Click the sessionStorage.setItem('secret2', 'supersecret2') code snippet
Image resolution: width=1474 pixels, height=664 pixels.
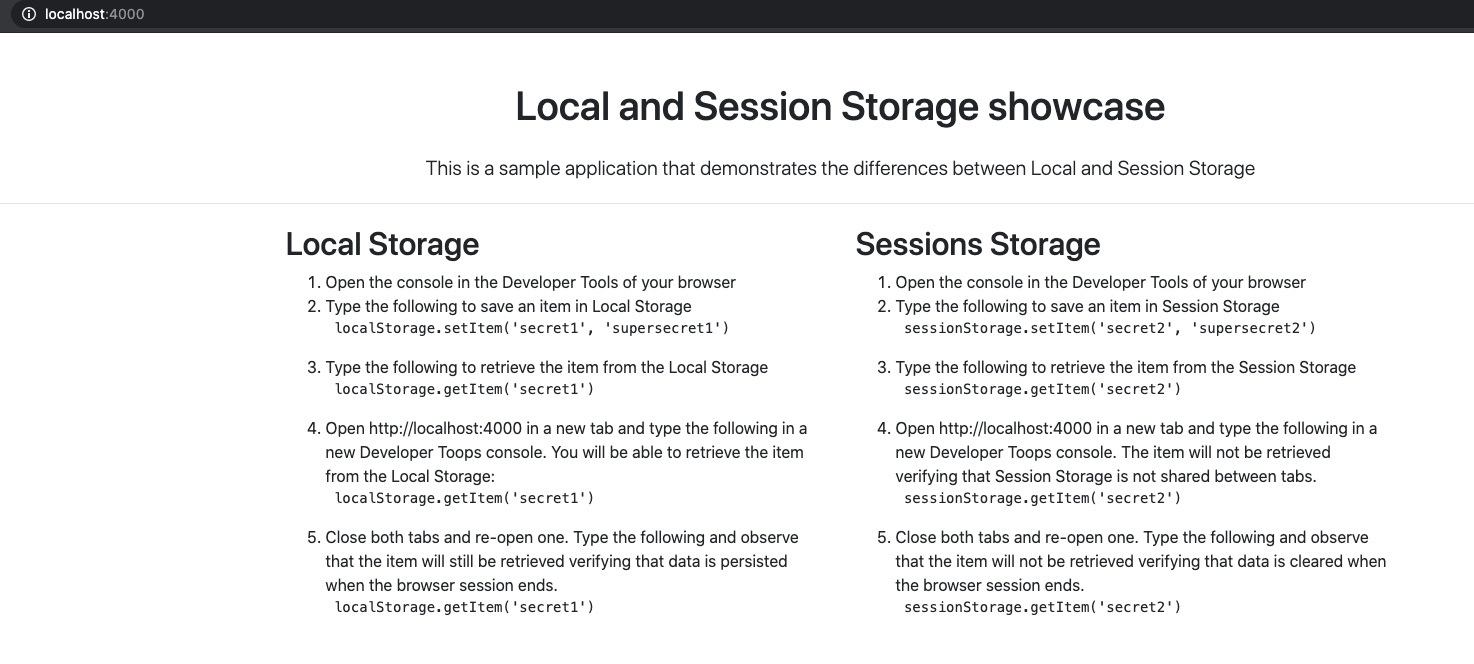(1110, 328)
